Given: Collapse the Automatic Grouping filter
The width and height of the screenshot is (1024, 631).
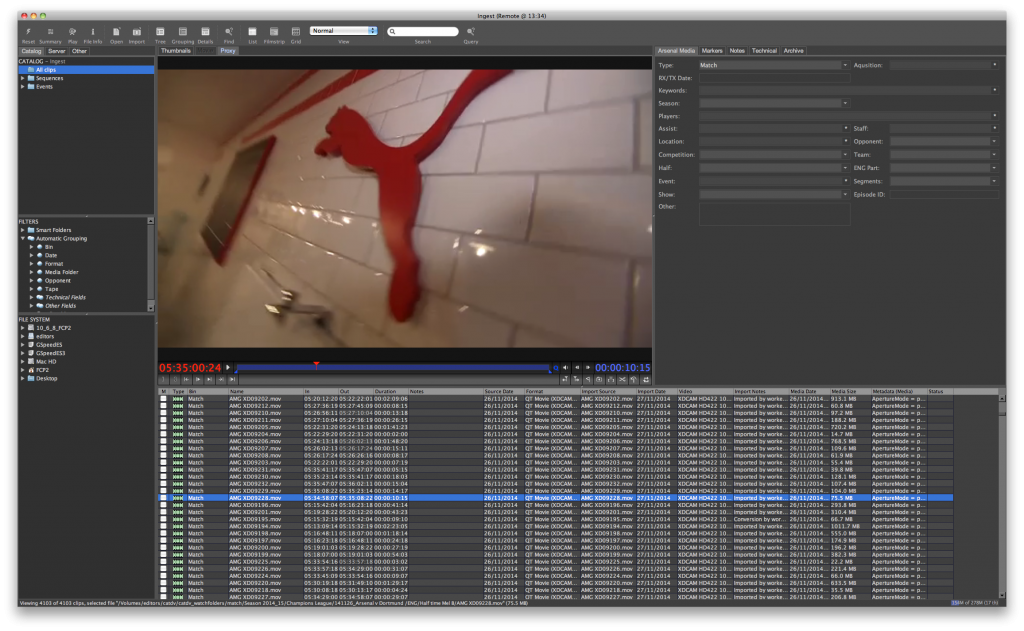Looking at the screenshot, I should [23, 238].
